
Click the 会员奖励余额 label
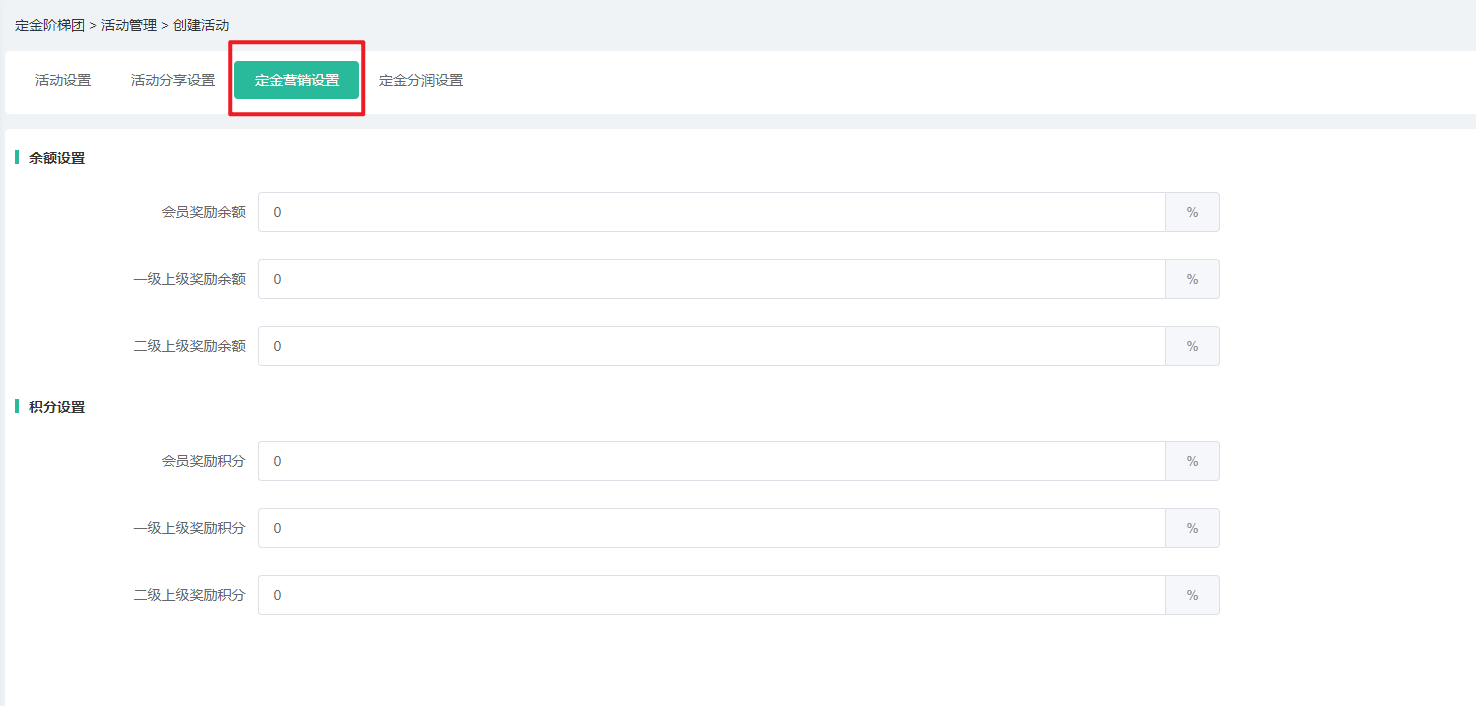point(204,212)
